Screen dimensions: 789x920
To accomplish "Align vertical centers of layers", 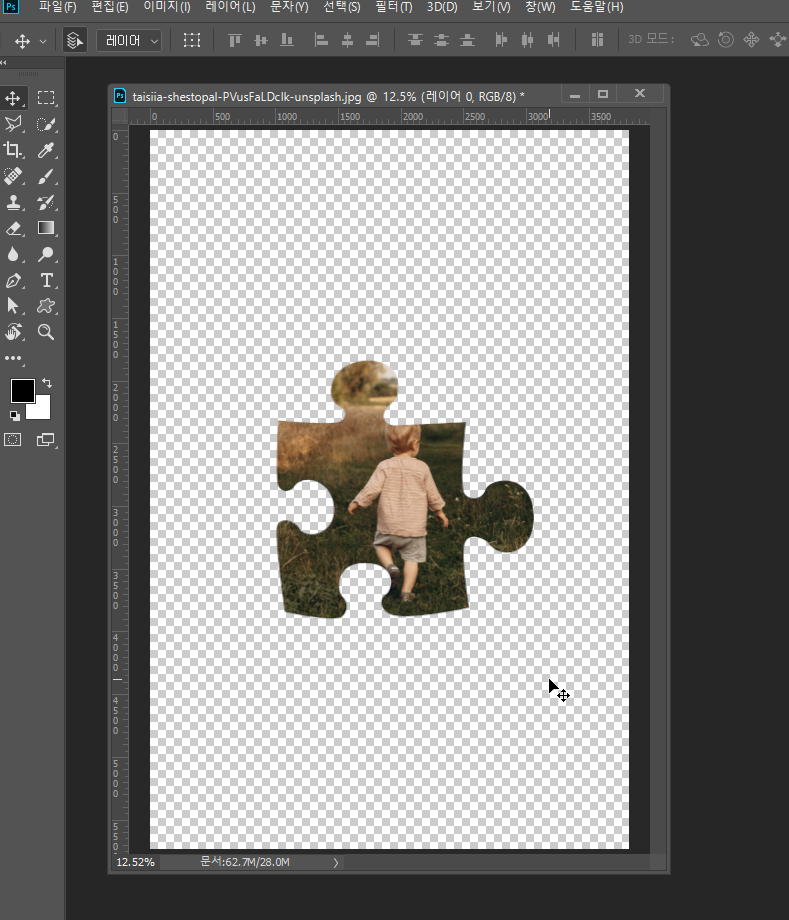I will [261, 40].
